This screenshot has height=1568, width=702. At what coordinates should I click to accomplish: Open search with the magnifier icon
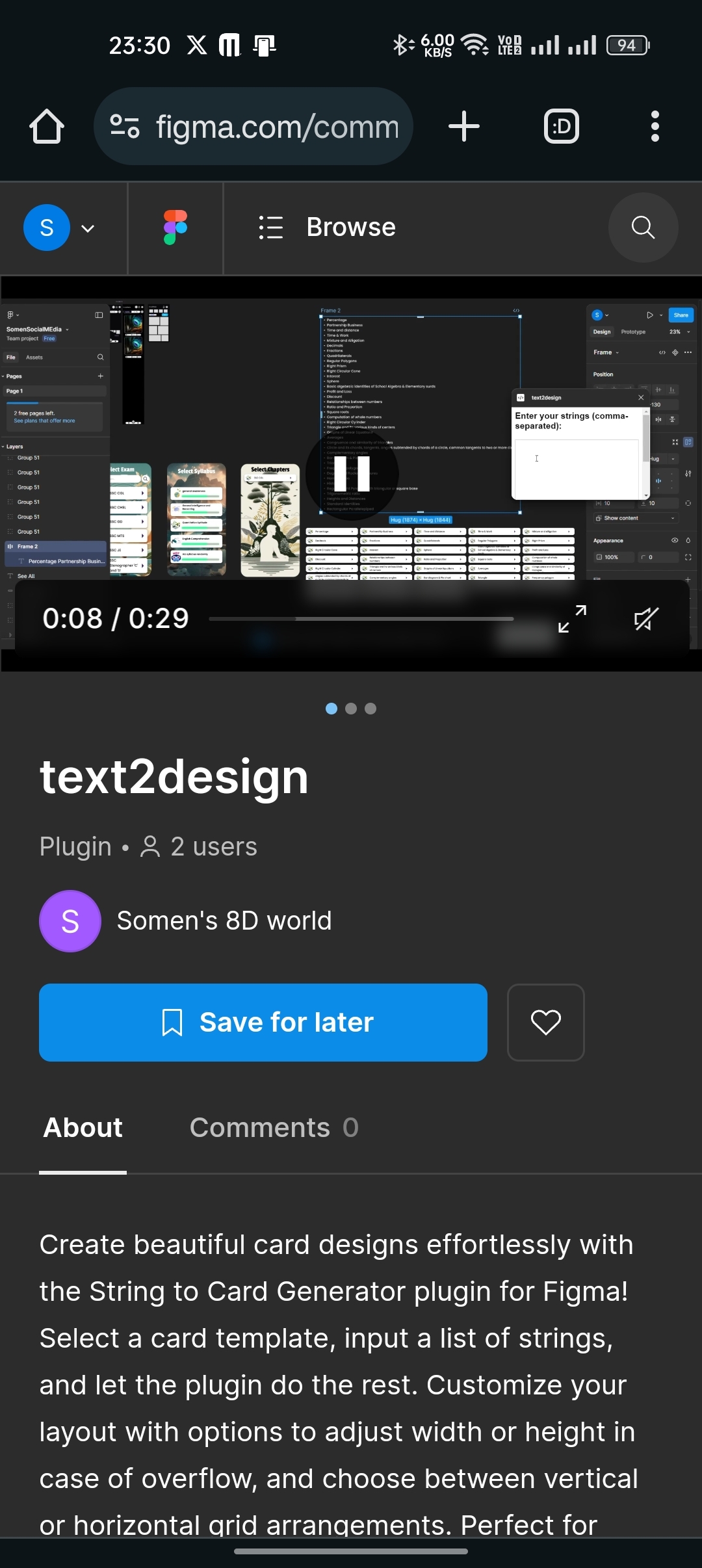(643, 228)
